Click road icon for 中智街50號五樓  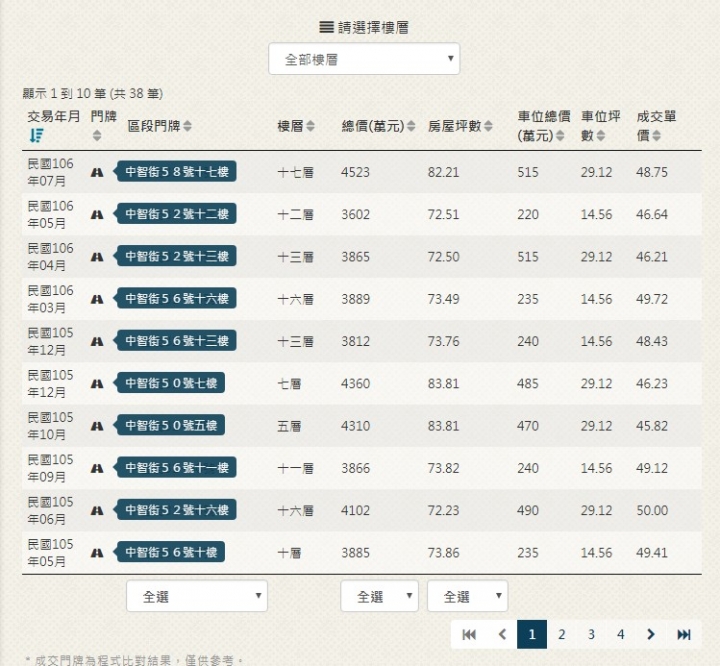point(96,426)
